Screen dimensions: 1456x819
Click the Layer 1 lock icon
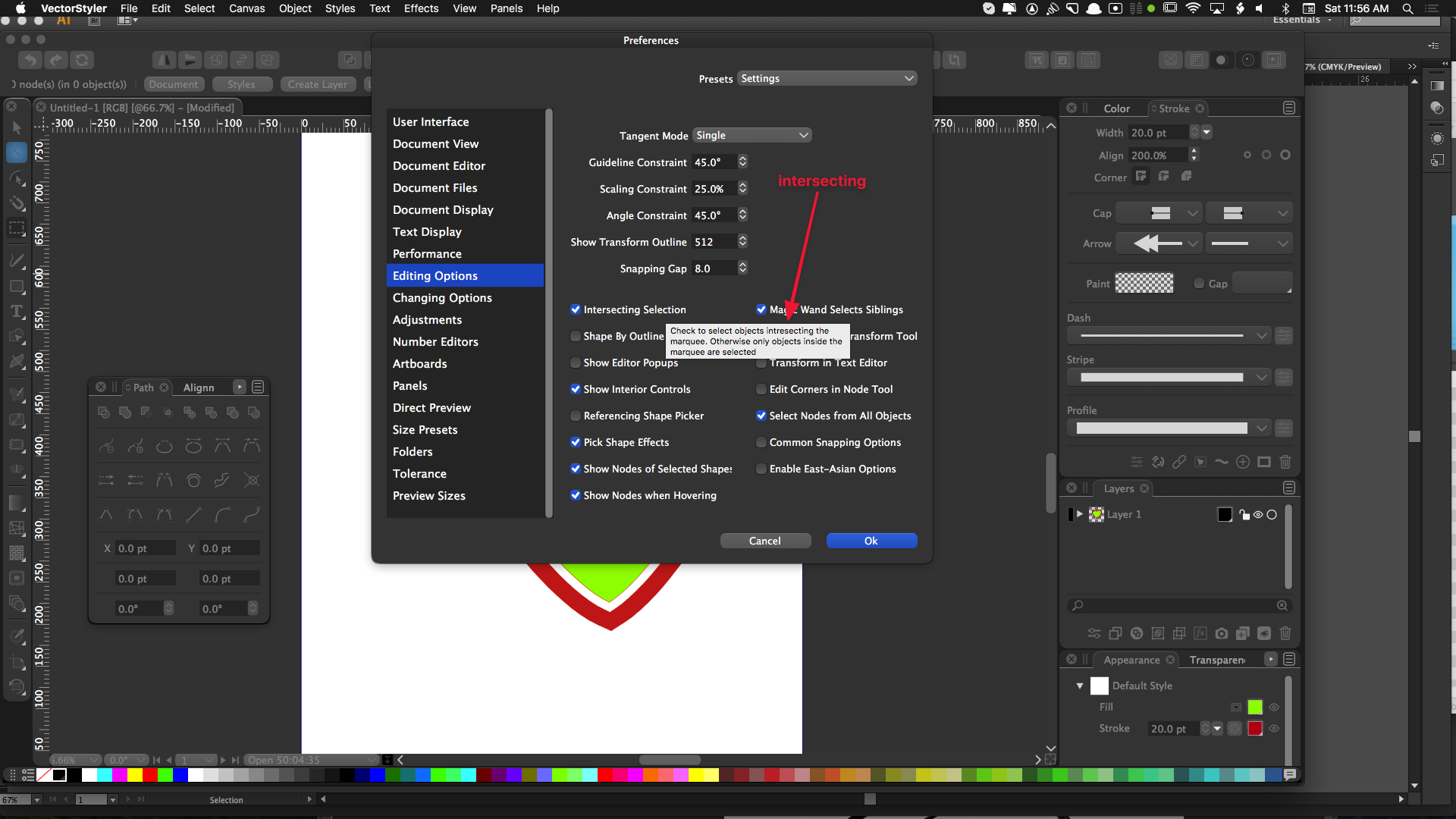pos(1244,515)
